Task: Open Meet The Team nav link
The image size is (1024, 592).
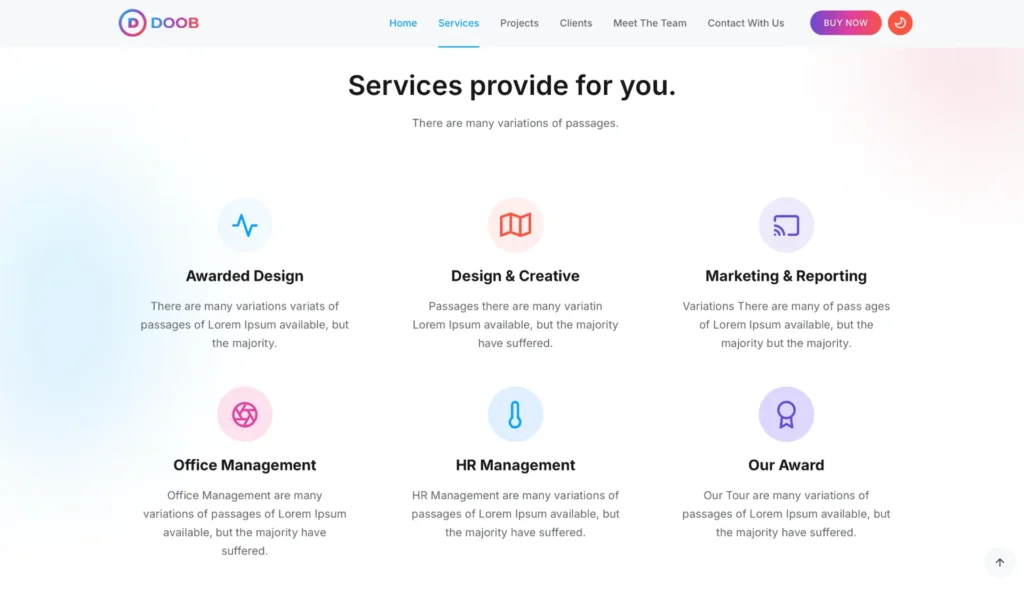Action: pyautogui.click(x=650, y=23)
